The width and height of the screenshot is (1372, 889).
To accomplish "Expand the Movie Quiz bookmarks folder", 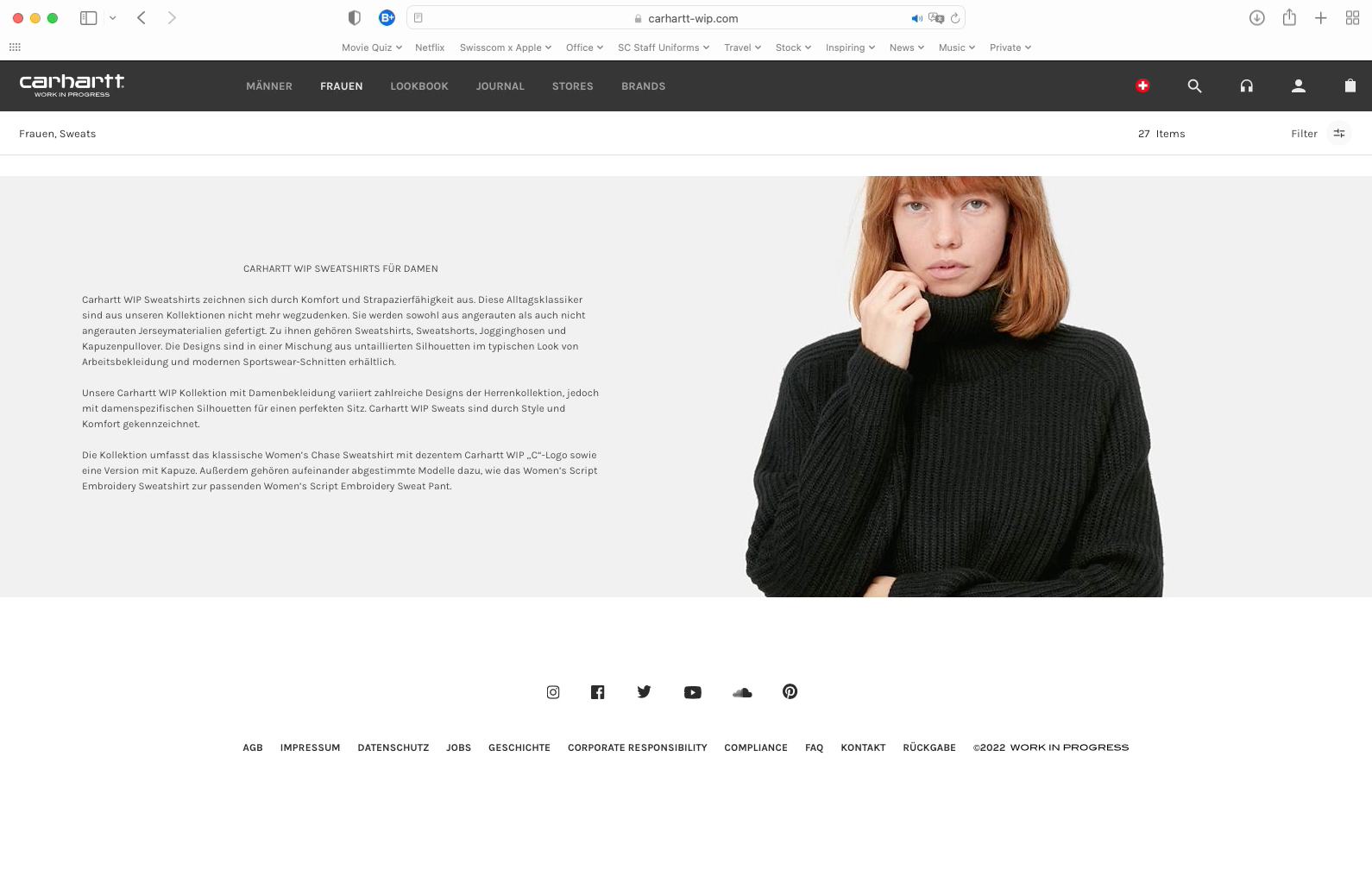I will pos(372,47).
